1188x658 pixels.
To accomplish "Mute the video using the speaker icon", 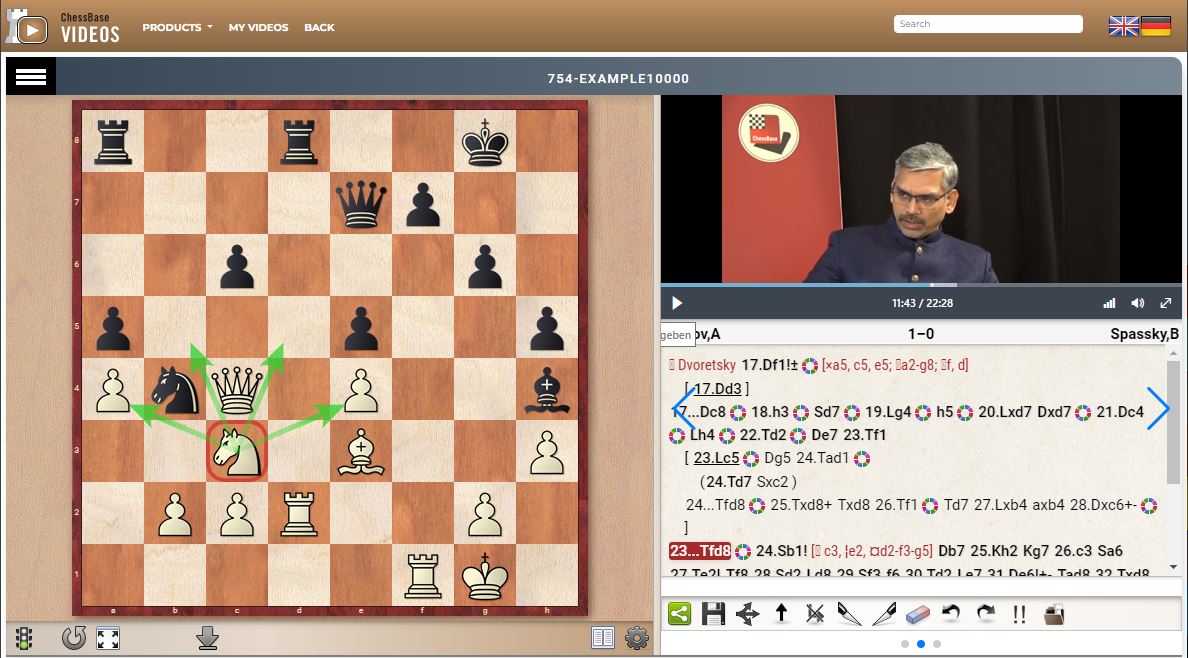I will (x=1137, y=303).
